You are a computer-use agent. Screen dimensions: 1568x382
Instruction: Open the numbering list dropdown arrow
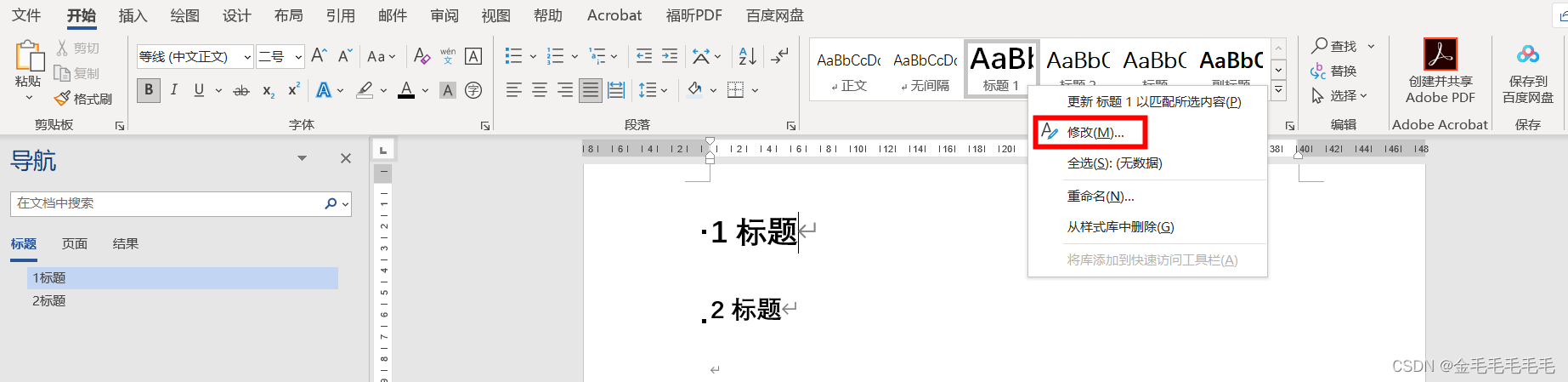[575, 56]
